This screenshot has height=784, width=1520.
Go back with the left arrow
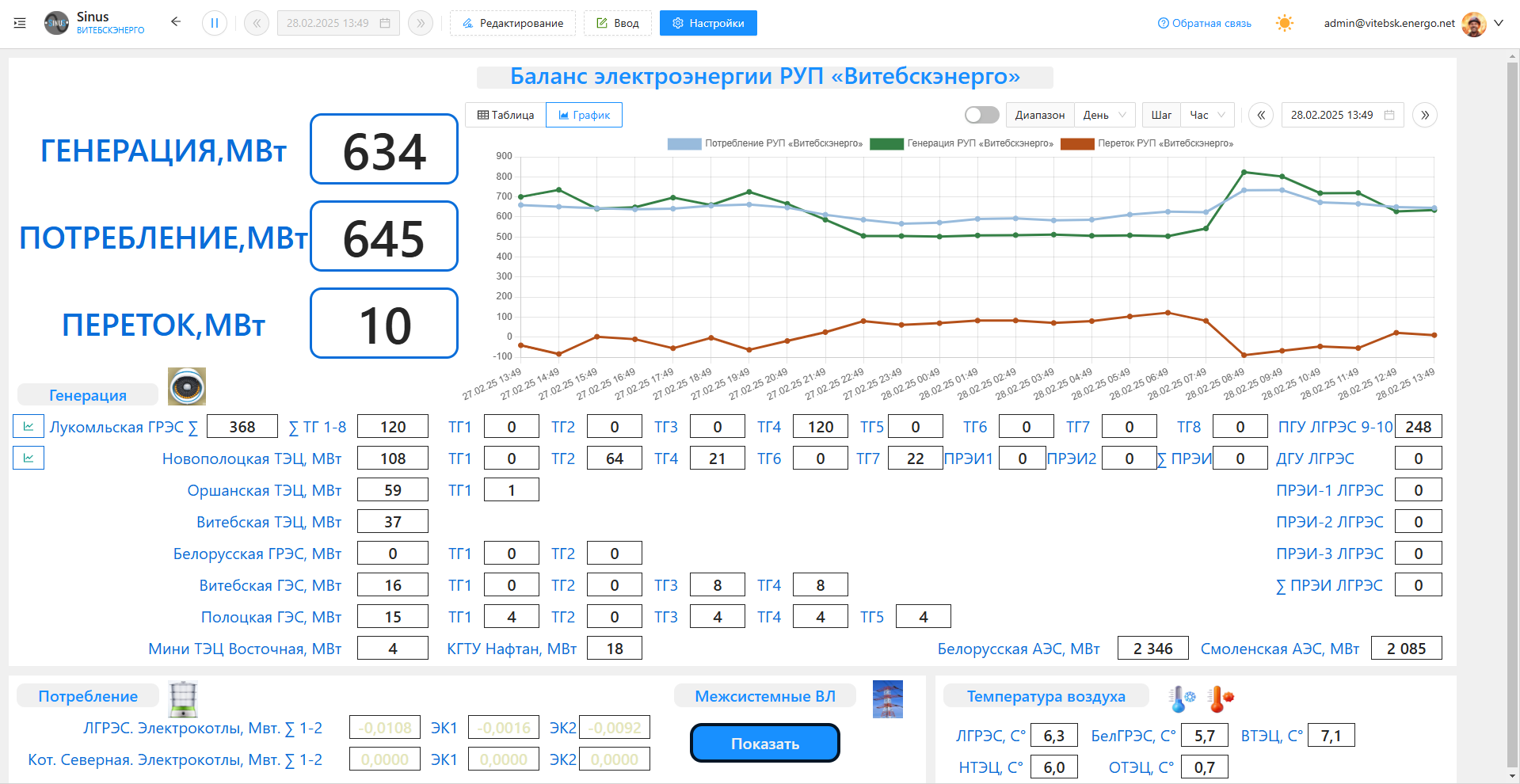176,22
